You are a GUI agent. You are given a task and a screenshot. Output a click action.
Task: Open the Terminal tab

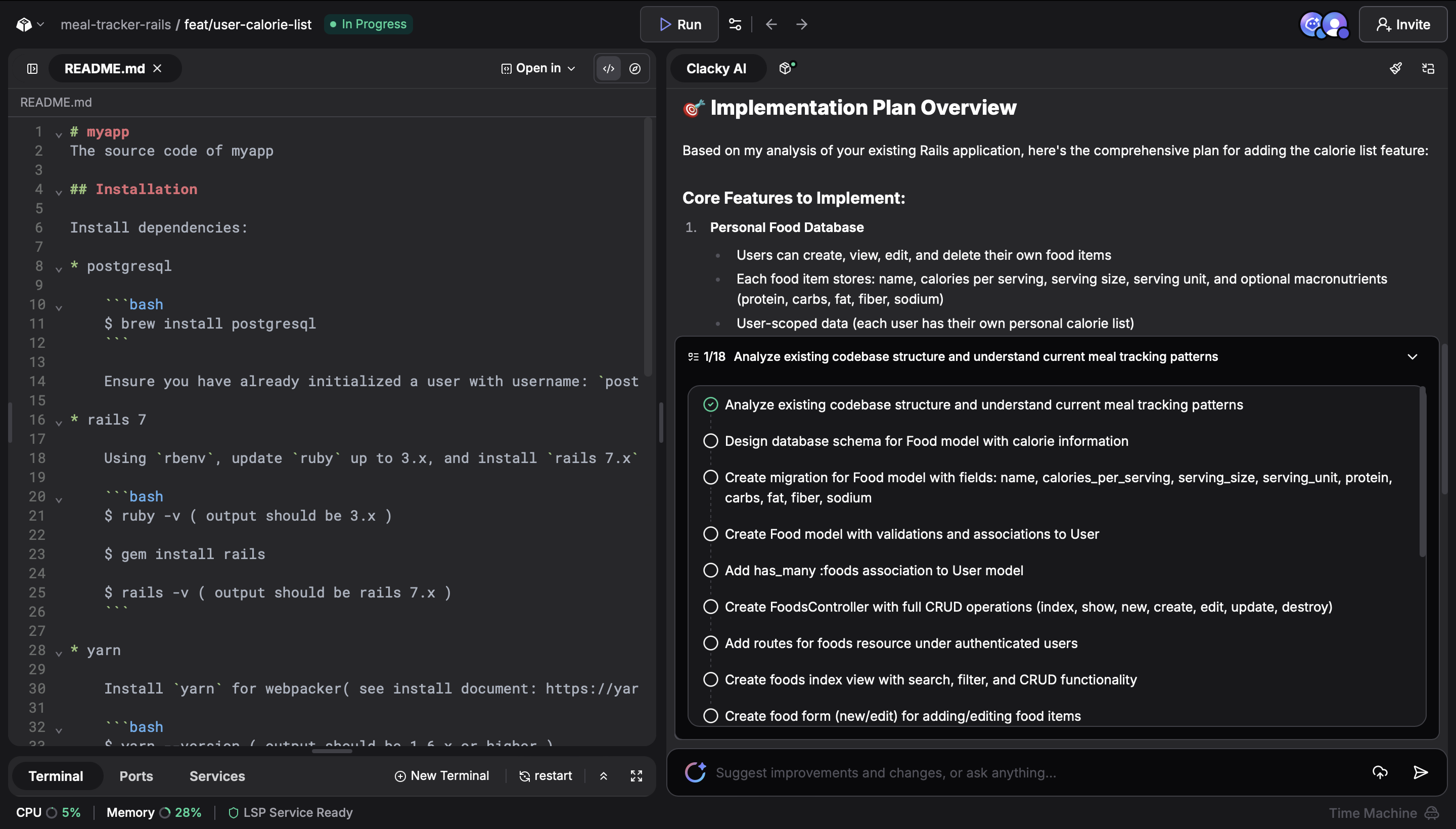pyautogui.click(x=56, y=776)
